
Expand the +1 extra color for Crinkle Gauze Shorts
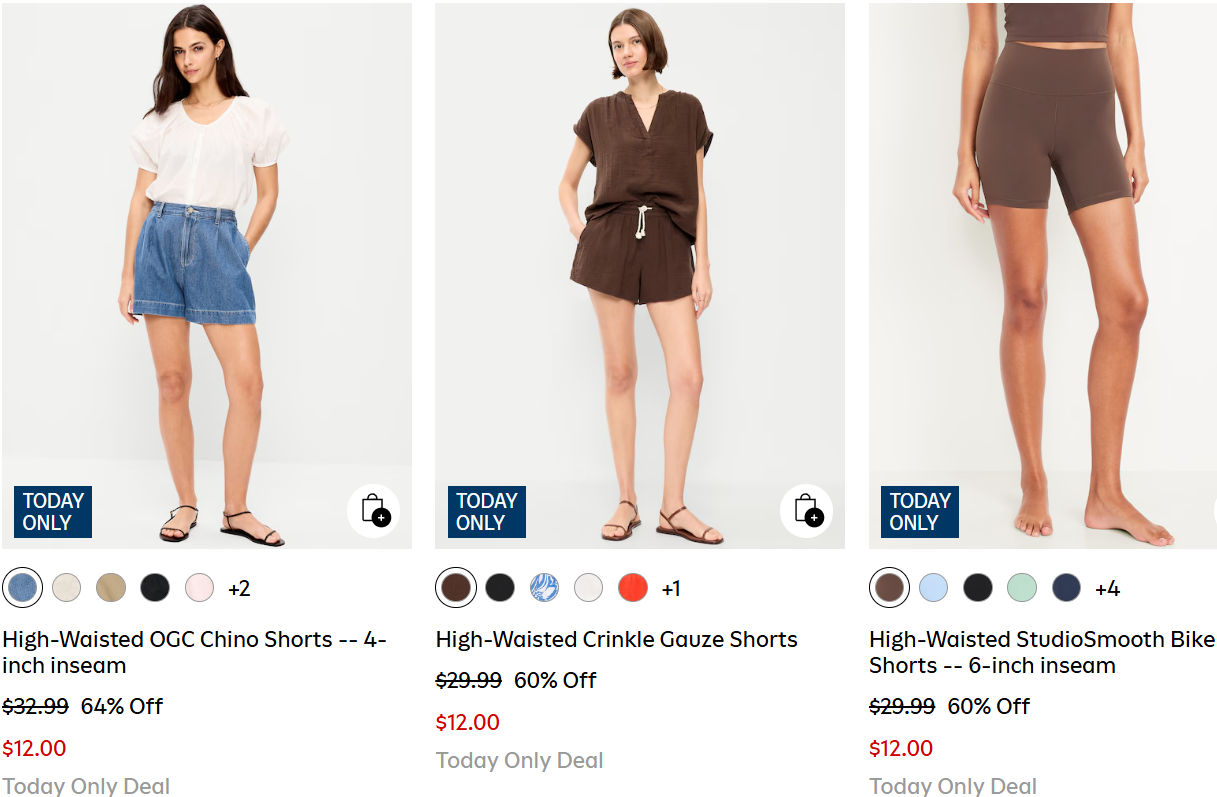tap(671, 589)
